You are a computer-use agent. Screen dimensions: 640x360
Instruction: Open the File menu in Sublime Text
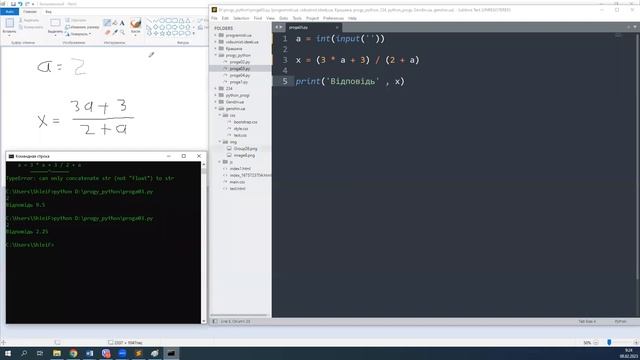coord(214,18)
